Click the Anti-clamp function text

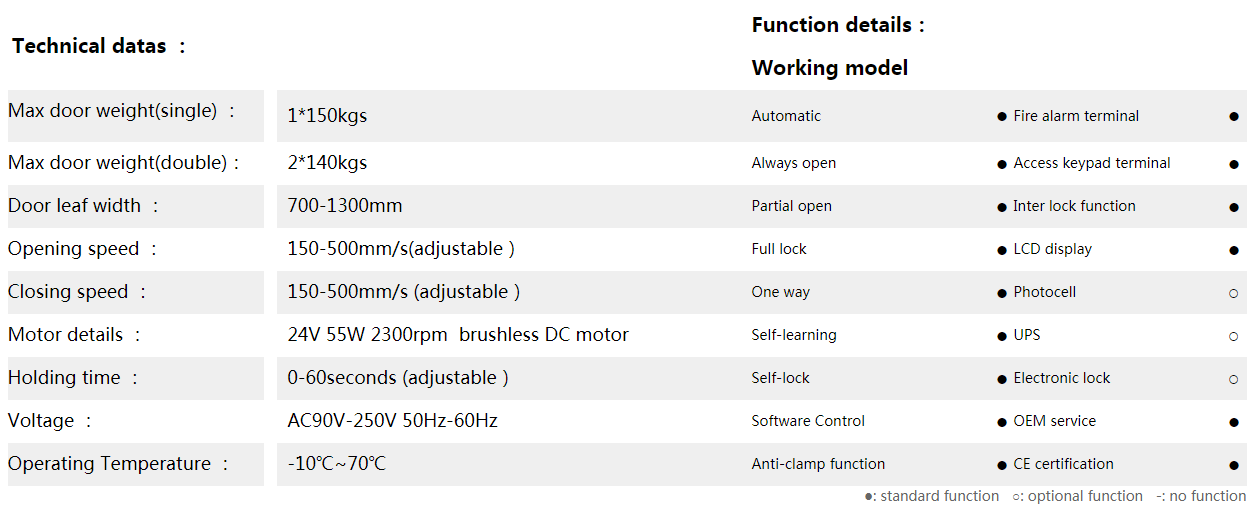click(818, 464)
